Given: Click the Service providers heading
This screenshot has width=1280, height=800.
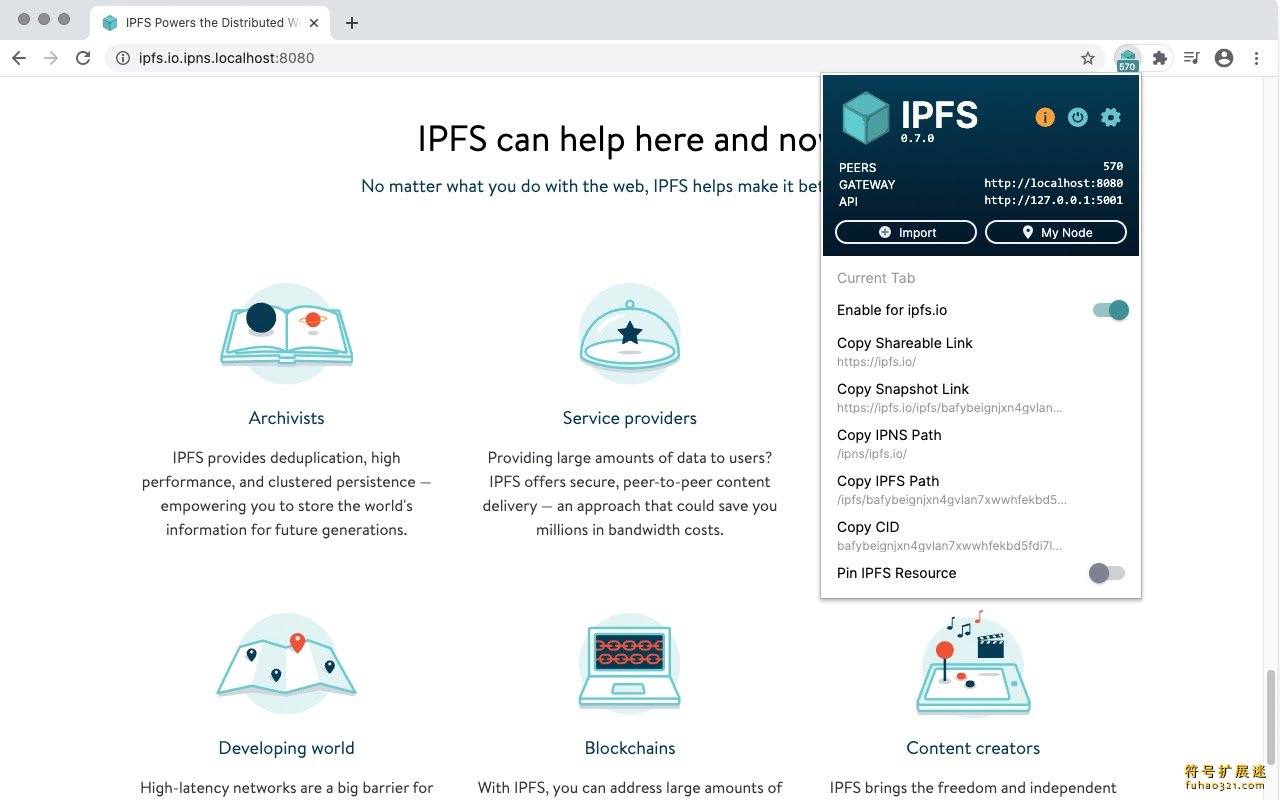Looking at the screenshot, I should (x=630, y=418).
